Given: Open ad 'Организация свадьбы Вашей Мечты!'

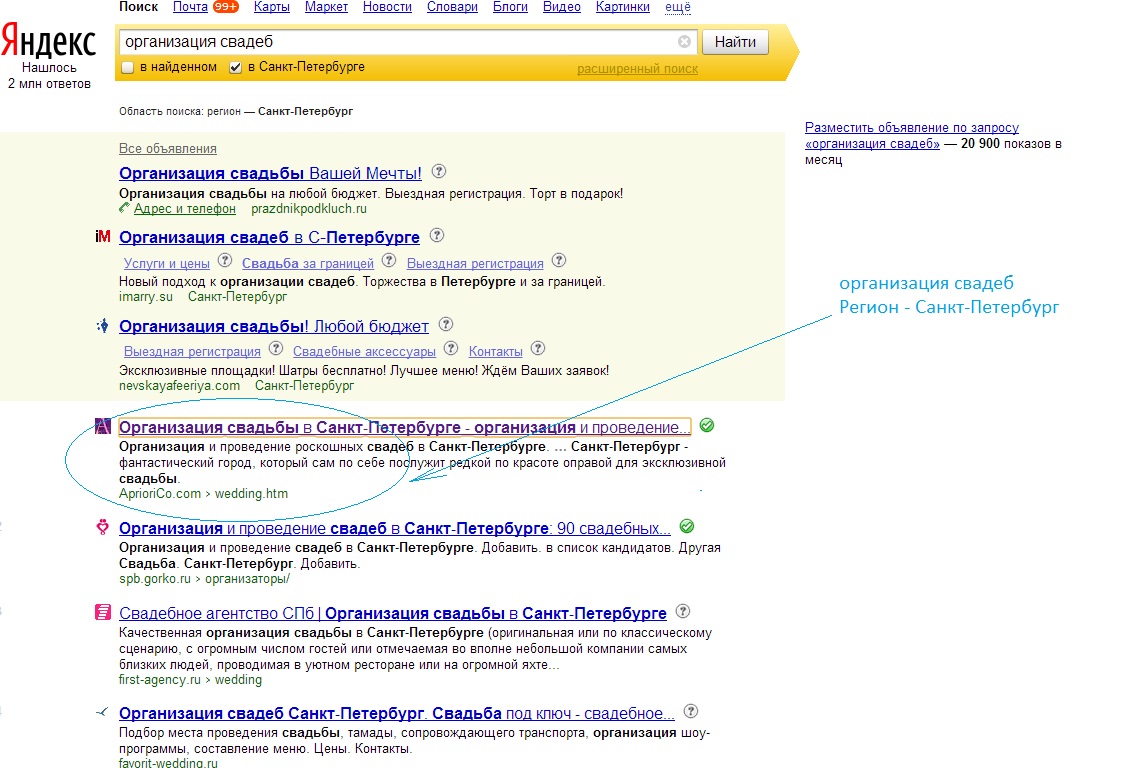Looking at the screenshot, I should [x=270, y=173].
